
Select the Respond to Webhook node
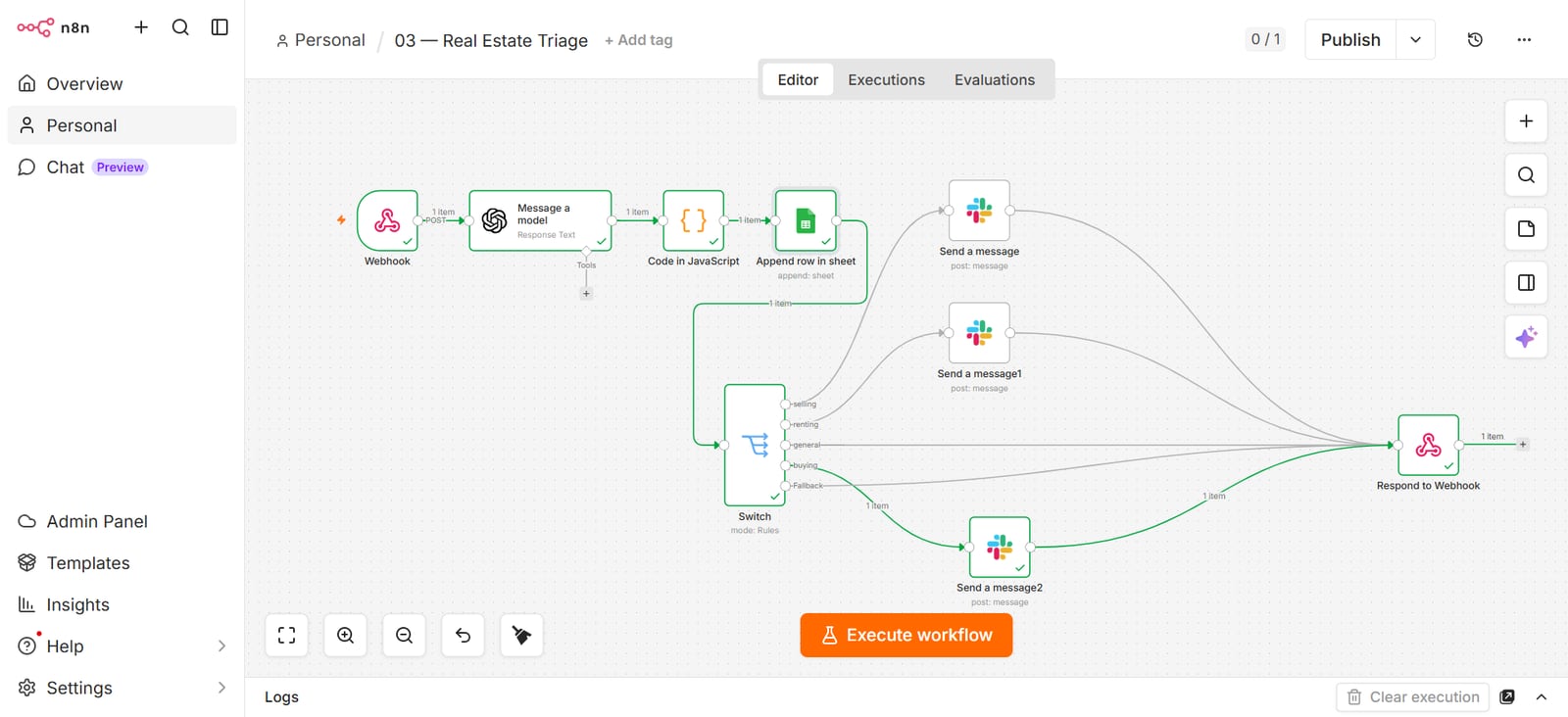pyautogui.click(x=1429, y=446)
